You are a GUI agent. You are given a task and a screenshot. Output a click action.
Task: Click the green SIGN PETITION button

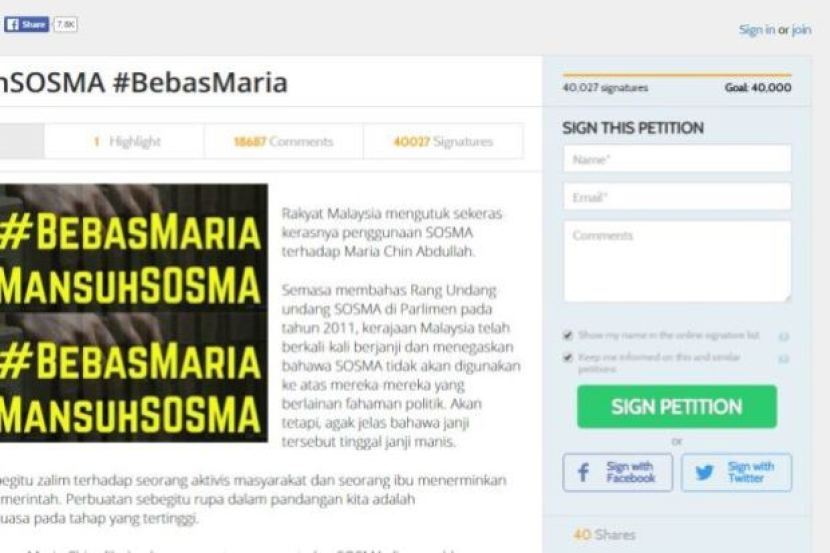pyautogui.click(x=677, y=406)
